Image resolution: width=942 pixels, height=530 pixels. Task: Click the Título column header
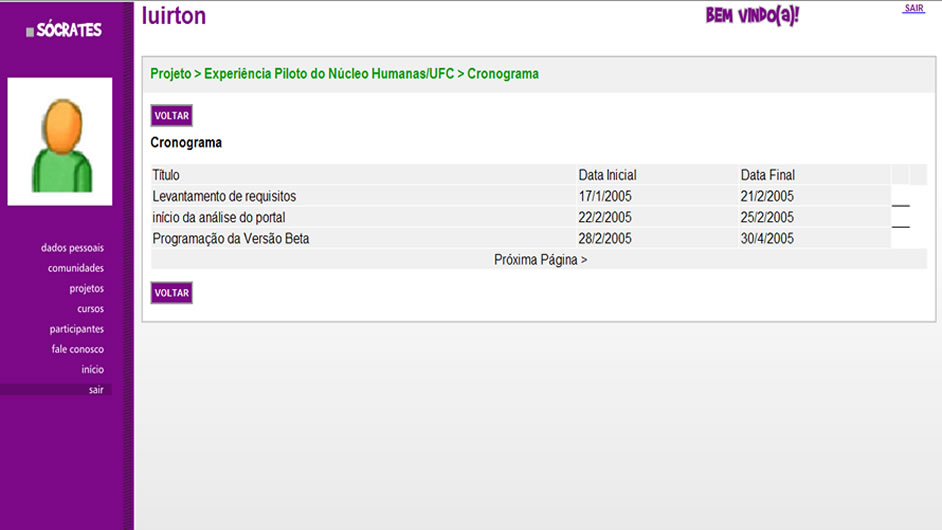(x=166, y=175)
